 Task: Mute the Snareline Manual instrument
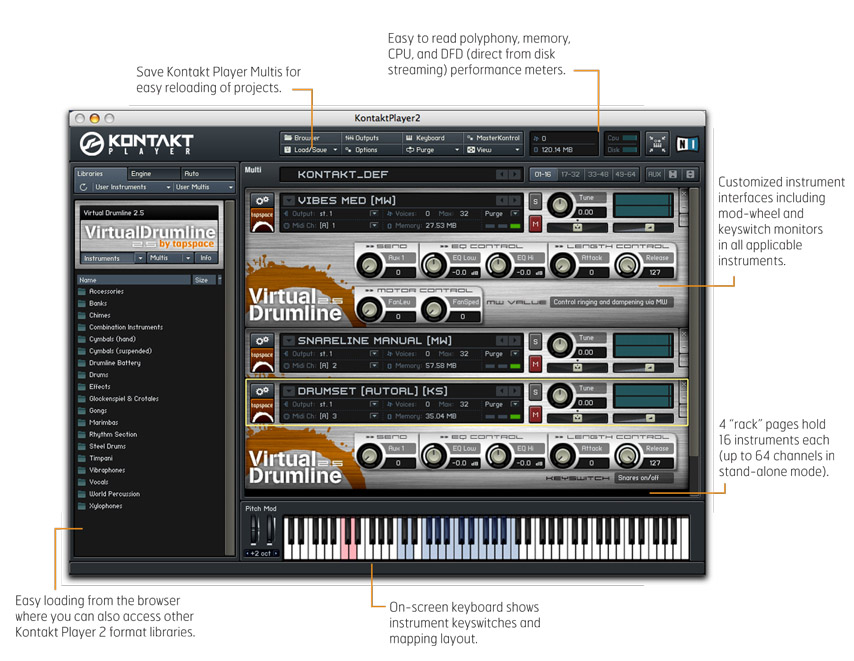point(535,364)
